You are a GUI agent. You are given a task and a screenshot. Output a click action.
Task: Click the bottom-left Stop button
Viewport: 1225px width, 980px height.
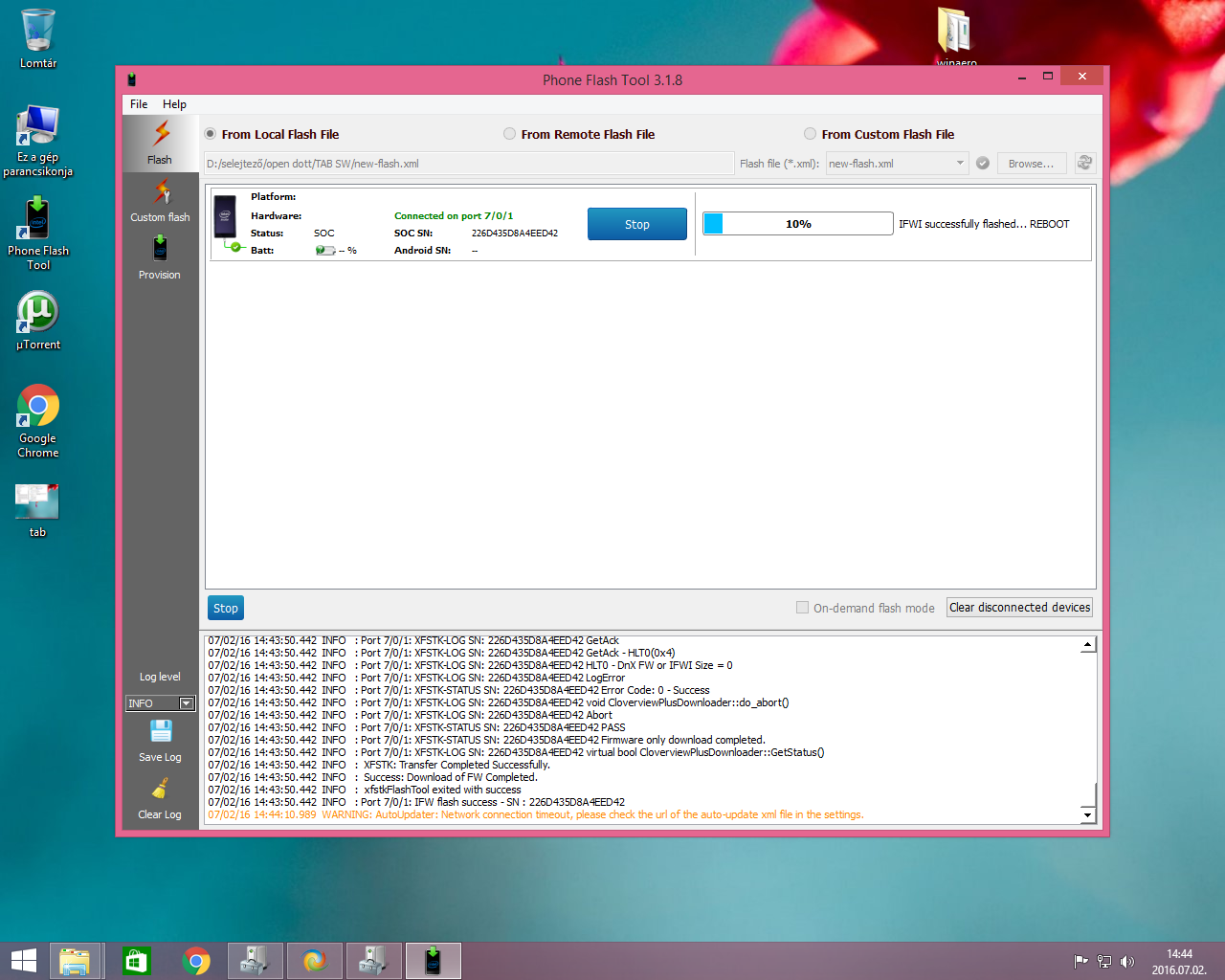(x=226, y=608)
